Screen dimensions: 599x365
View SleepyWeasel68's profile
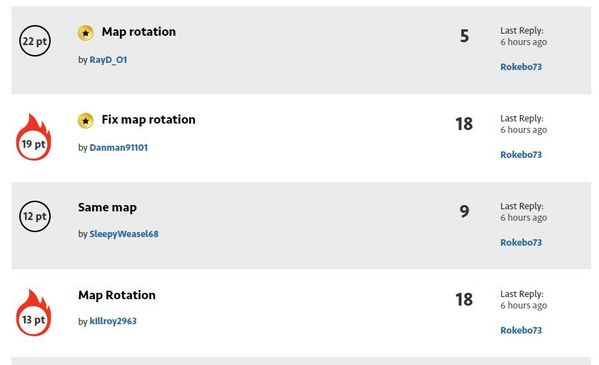point(124,234)
